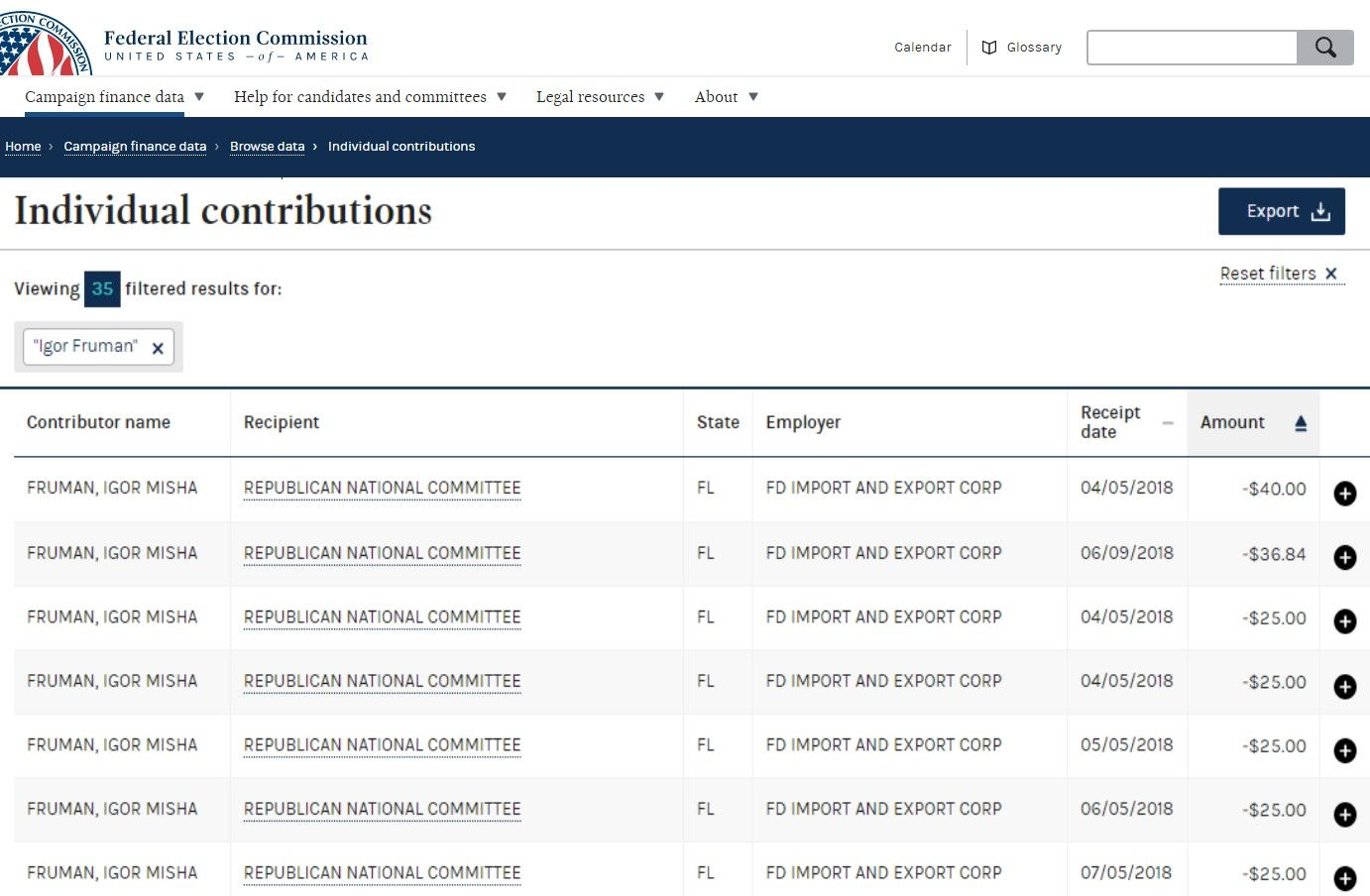The image size is (1370, 896).
Task: Open the Browse data breadcrumb link
Action: coord(268,147)
